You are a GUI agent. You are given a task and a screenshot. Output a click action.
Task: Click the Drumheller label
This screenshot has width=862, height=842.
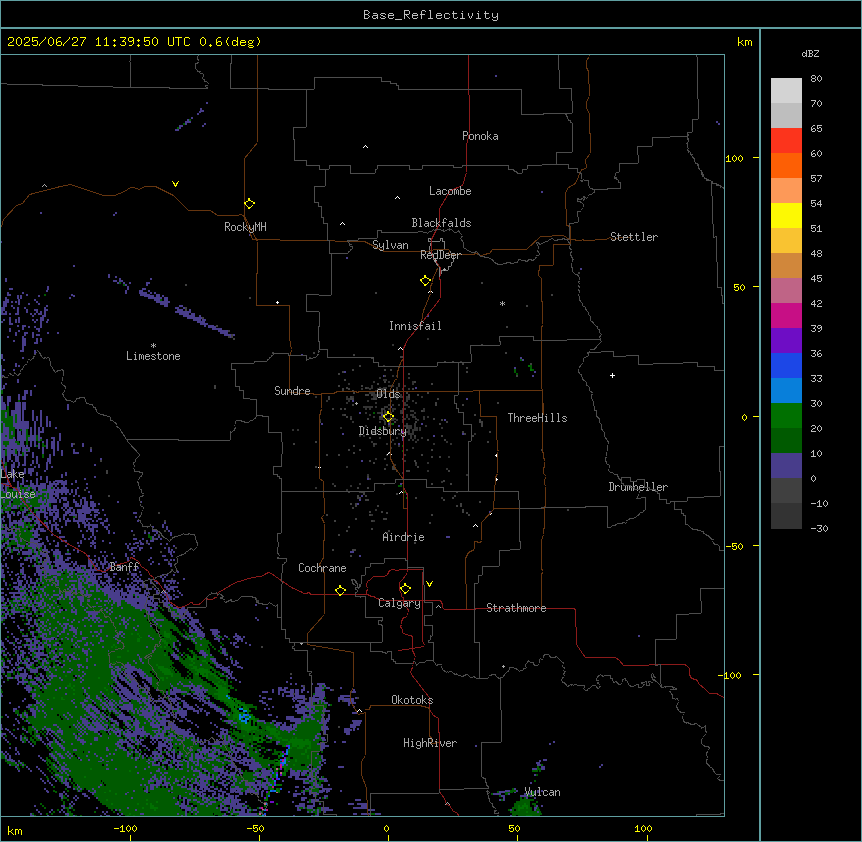(638, 487)
